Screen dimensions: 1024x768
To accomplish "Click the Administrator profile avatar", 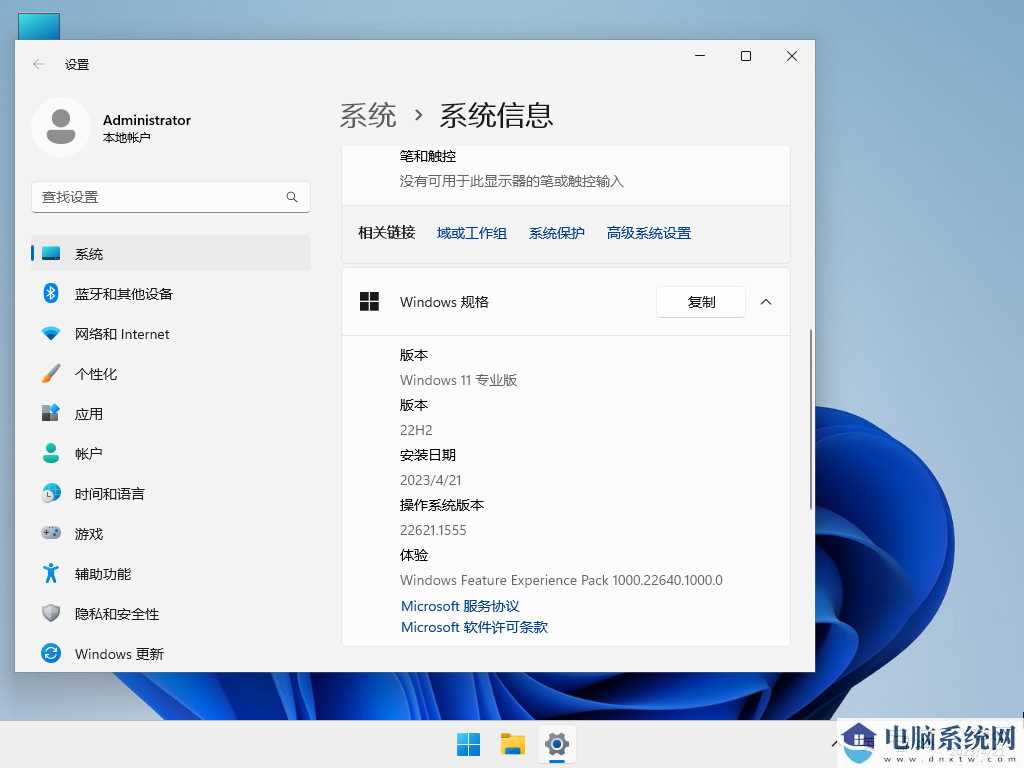I will pos(61,127).
